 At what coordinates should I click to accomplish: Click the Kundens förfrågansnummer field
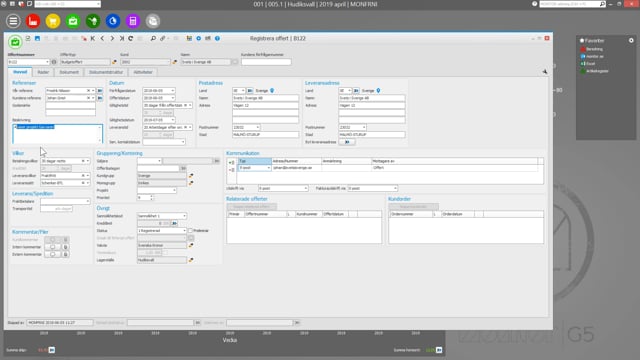point(266,62)
